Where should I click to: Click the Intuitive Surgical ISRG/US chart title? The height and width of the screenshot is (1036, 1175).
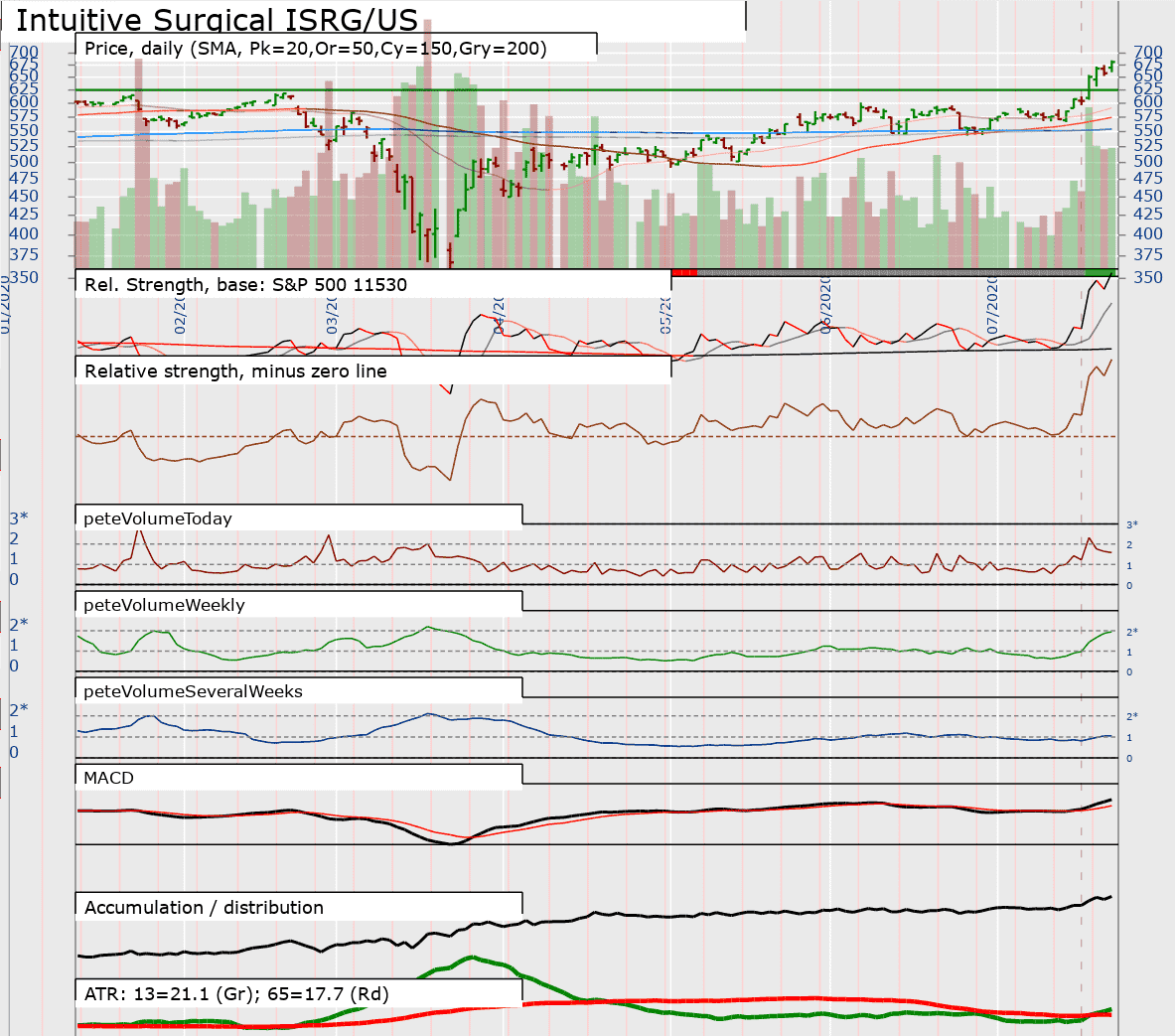tap(217, 20)
